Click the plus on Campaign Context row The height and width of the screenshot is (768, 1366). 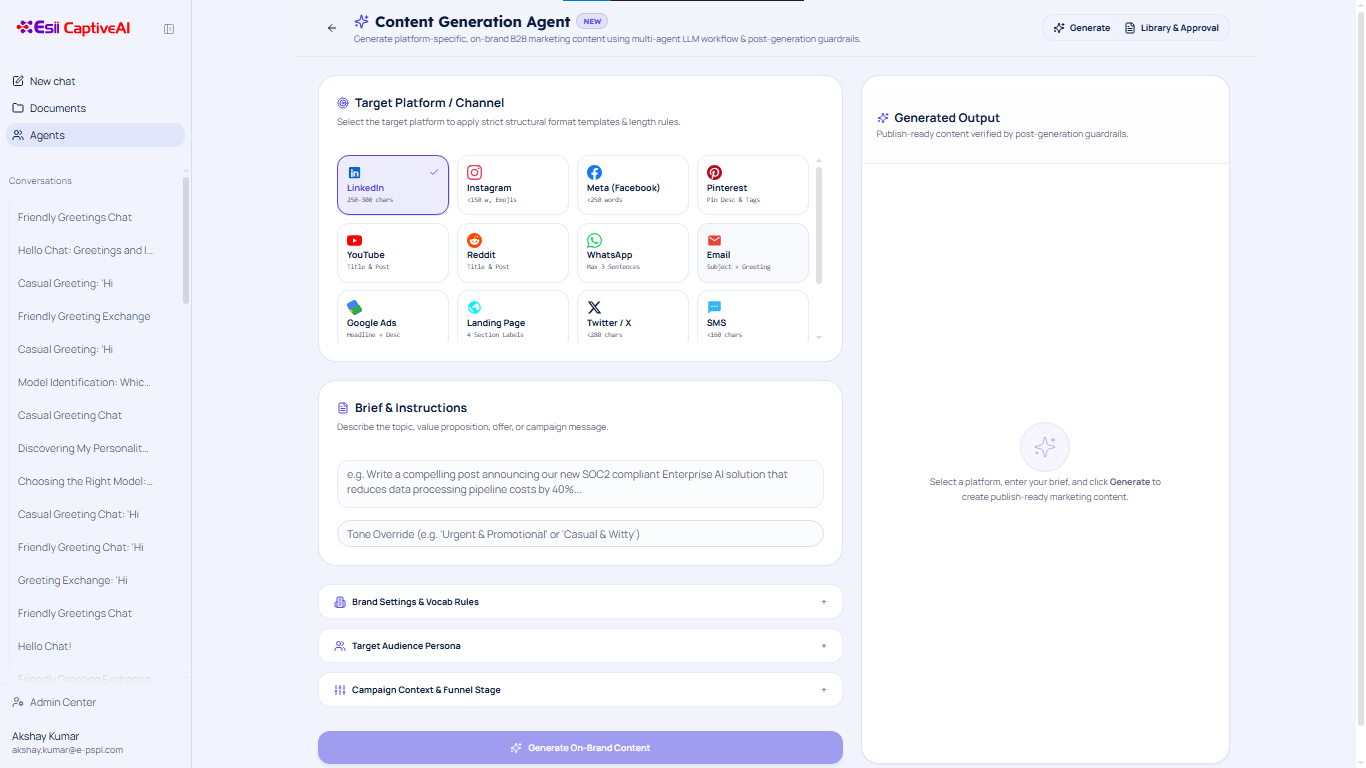[x=824, y=690]
